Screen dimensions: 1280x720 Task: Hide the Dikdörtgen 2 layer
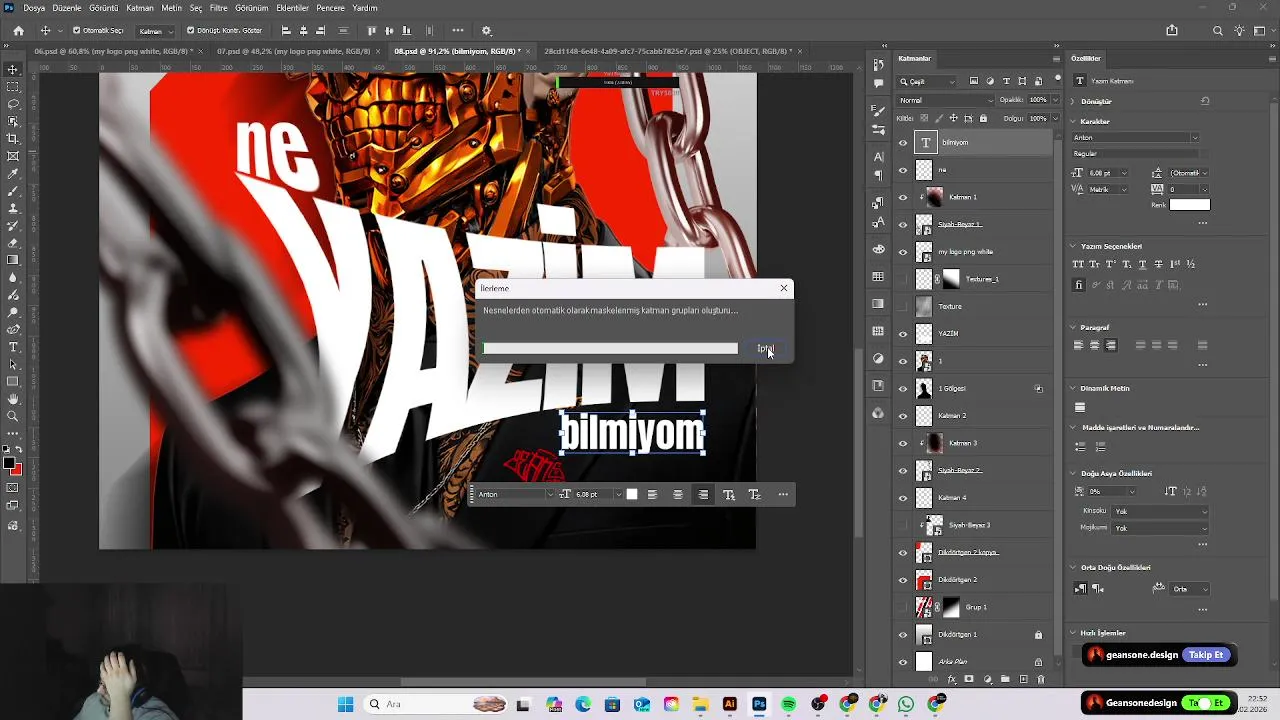(x=903, y=580)
